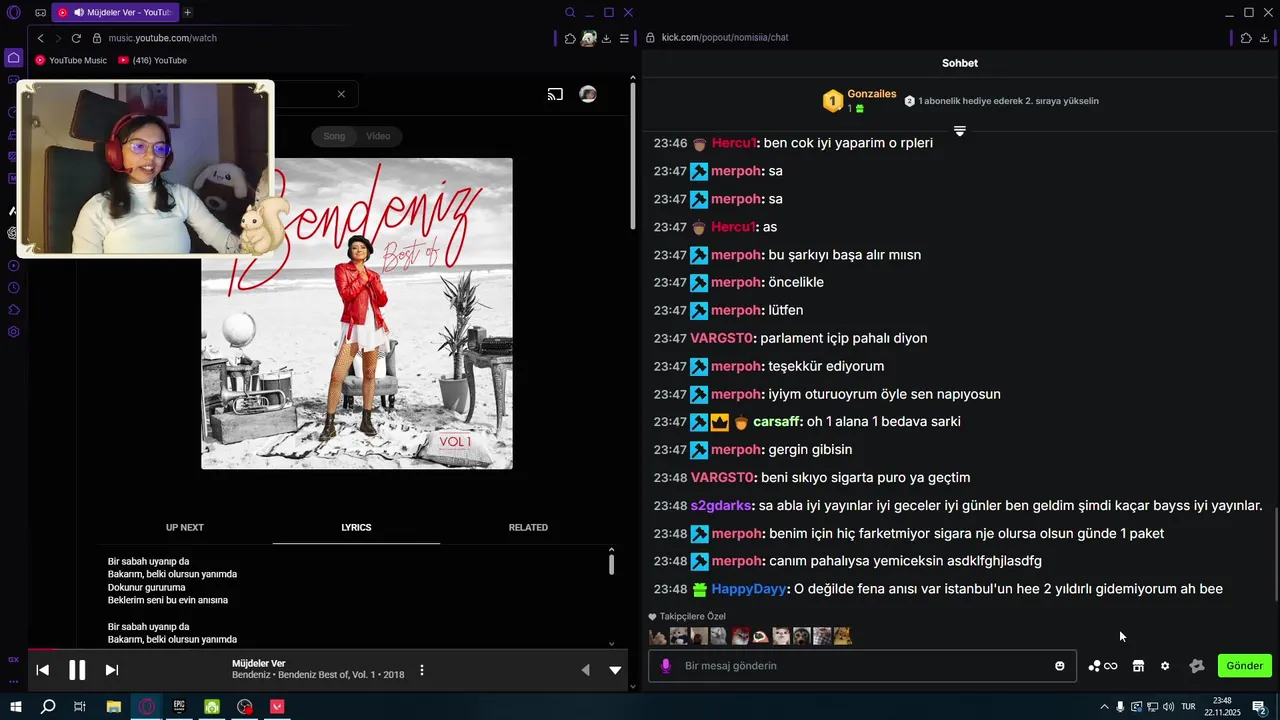Viewport: 1280px width, 720px height.
Task: Skip to the next track
Action: pyautogui.click(x=112, y=670)
